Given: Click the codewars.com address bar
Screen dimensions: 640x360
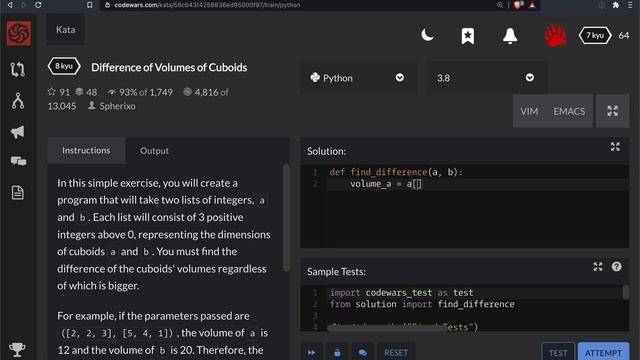Looking at the screenshot, I should pyautogui.click(x=298, y=5).
